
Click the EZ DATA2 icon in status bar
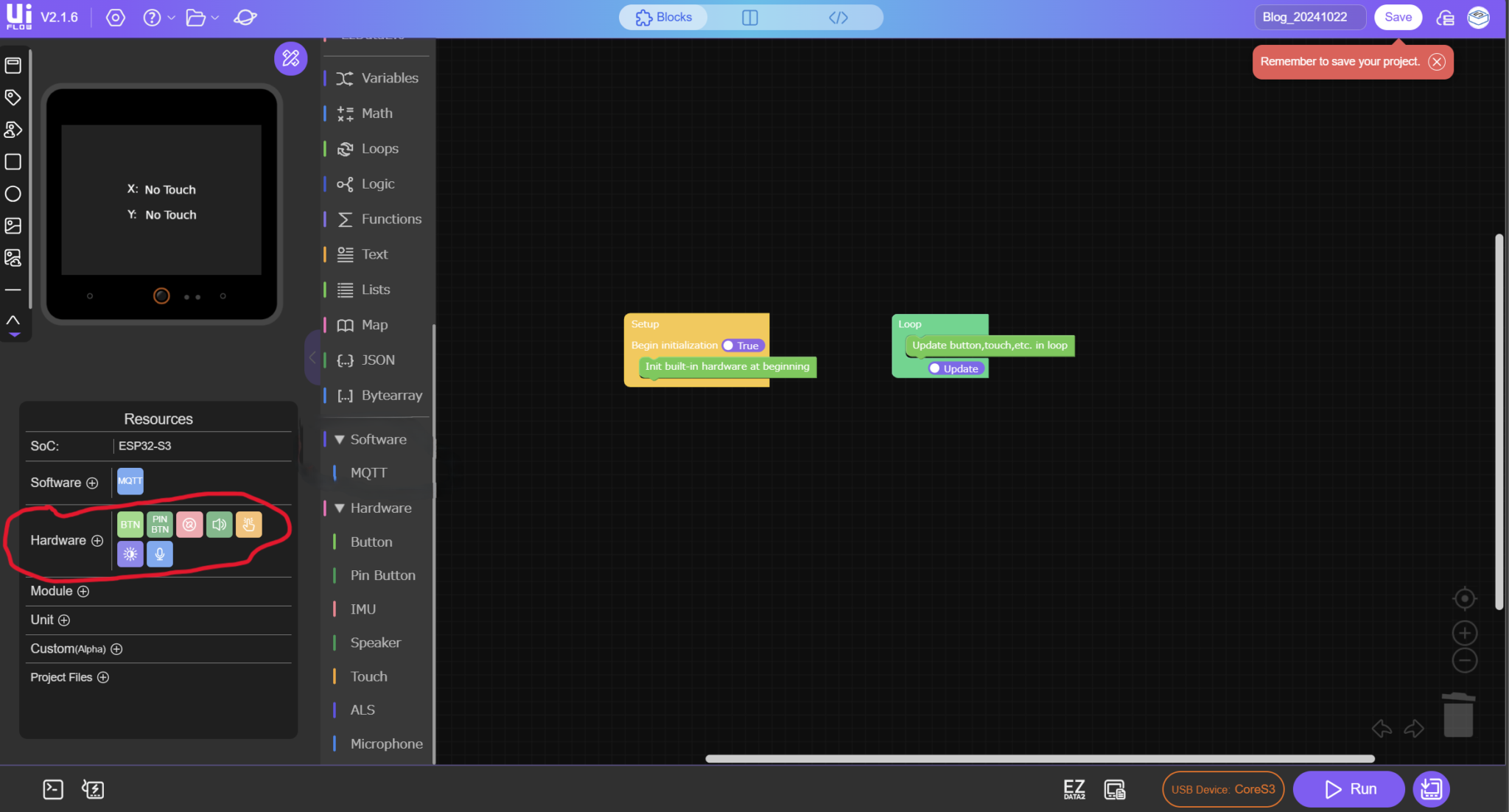pyautogui.click(x=1073, y=788)
